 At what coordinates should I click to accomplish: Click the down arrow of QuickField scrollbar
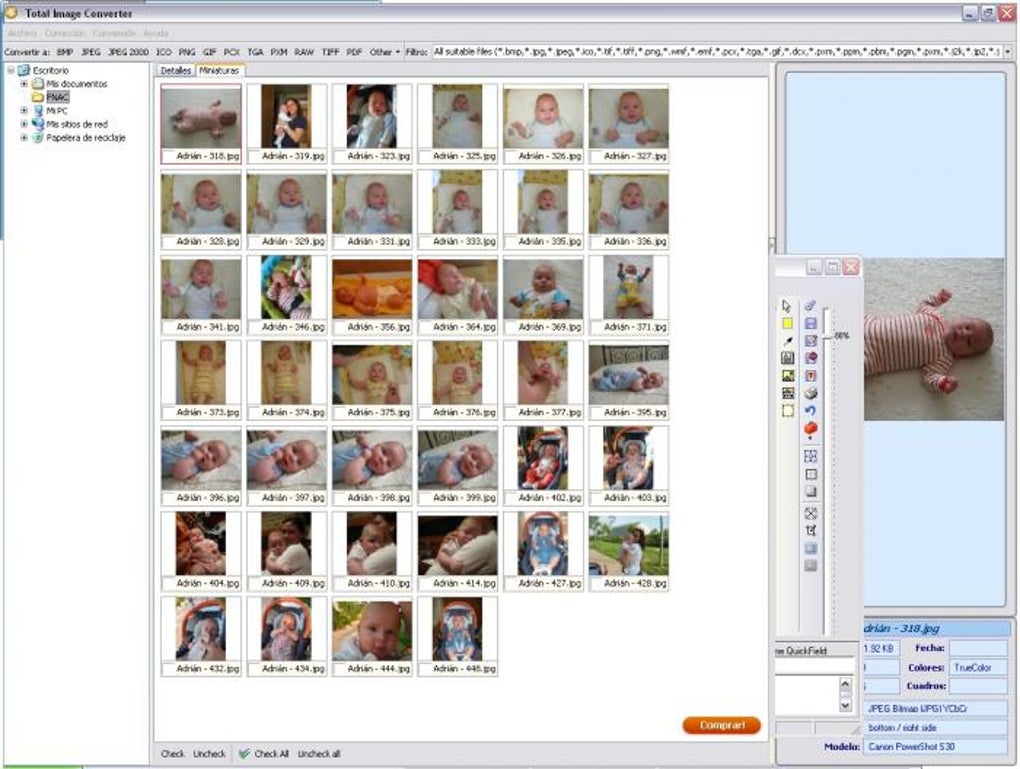pyautogui.click(x=845, y=705)
